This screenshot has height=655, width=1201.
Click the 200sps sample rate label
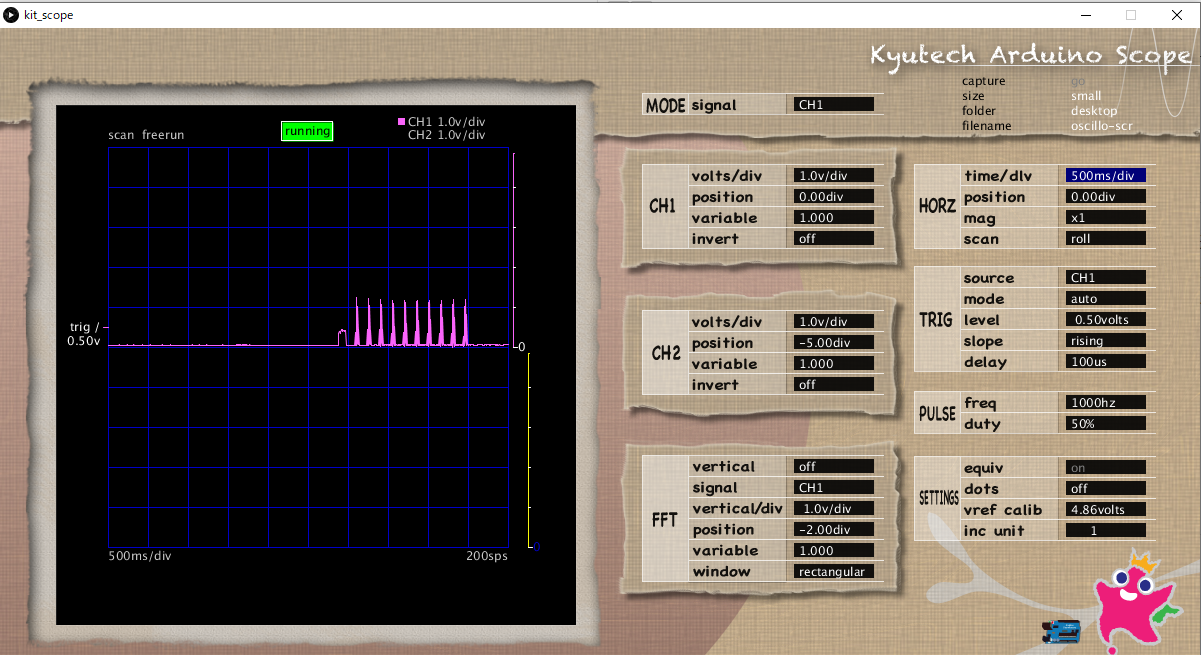(x=487, y=556)
